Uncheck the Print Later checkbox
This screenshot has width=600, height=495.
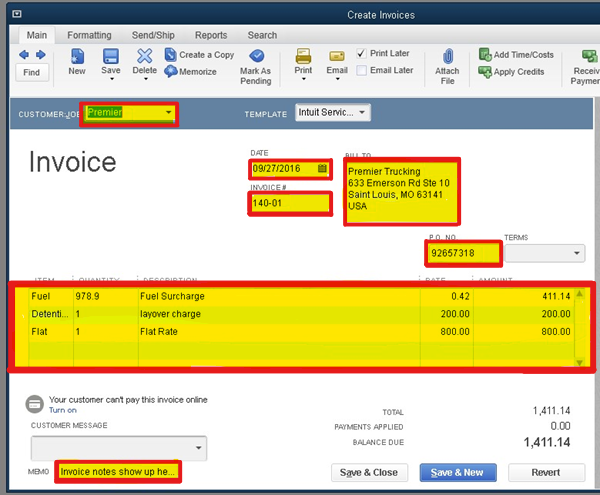tap(362, 53)
